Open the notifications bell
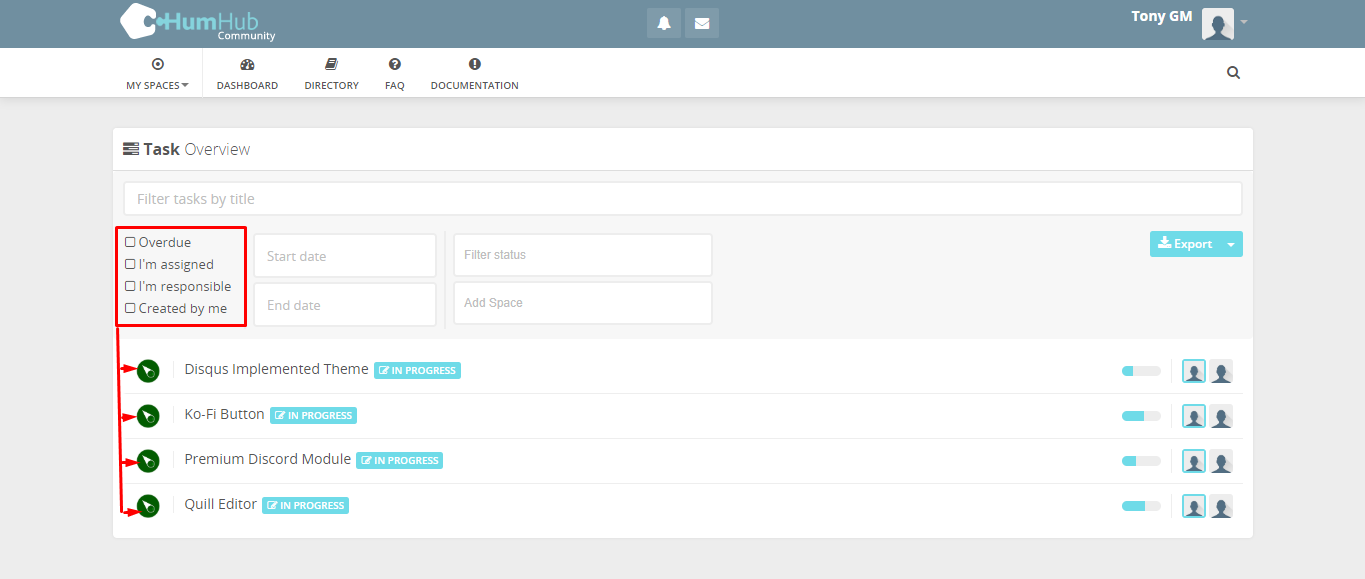Screen dimensions: 1365x579 663,22
